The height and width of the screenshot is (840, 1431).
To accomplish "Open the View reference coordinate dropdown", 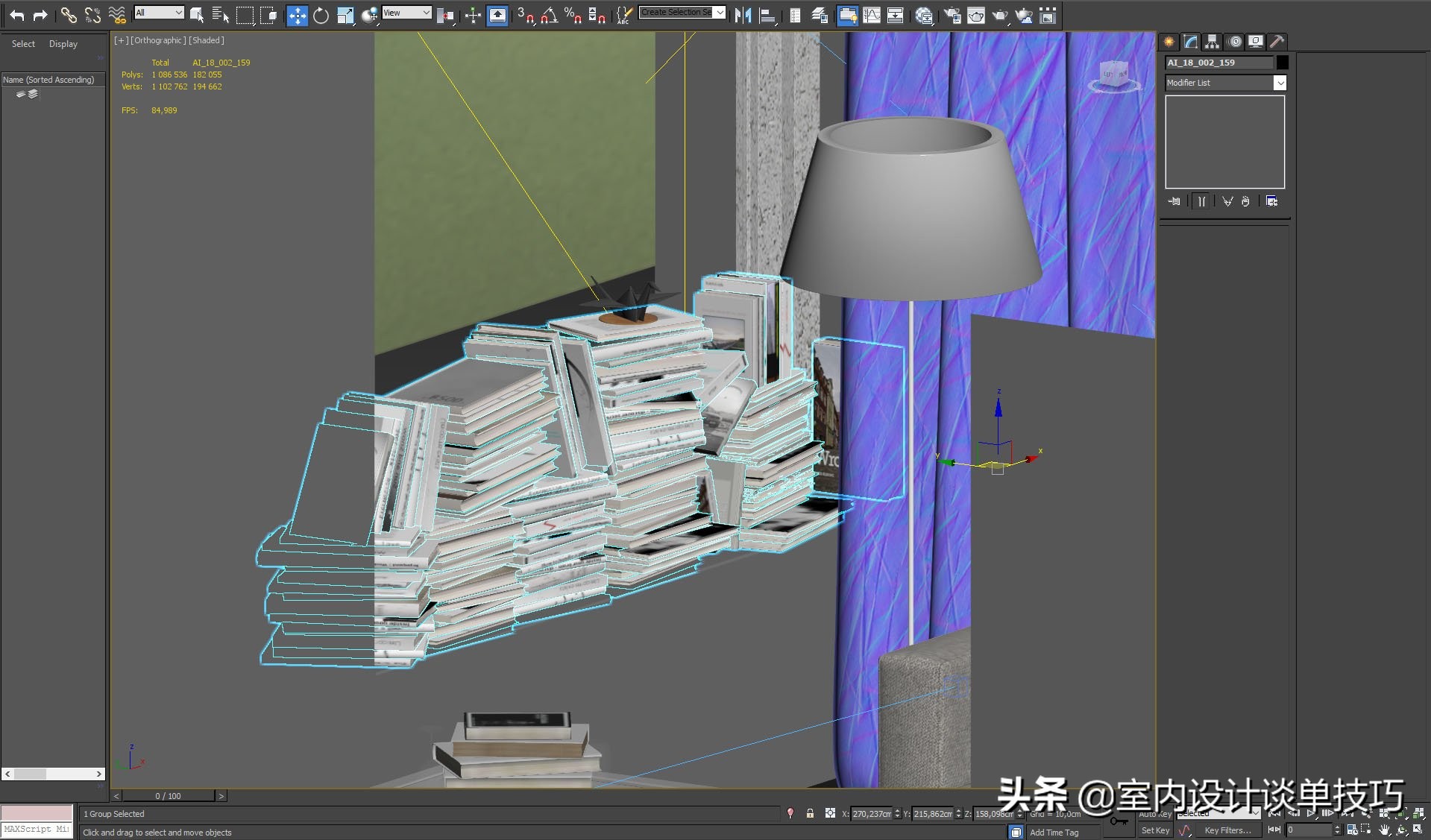I will click(x=406, y=13).
